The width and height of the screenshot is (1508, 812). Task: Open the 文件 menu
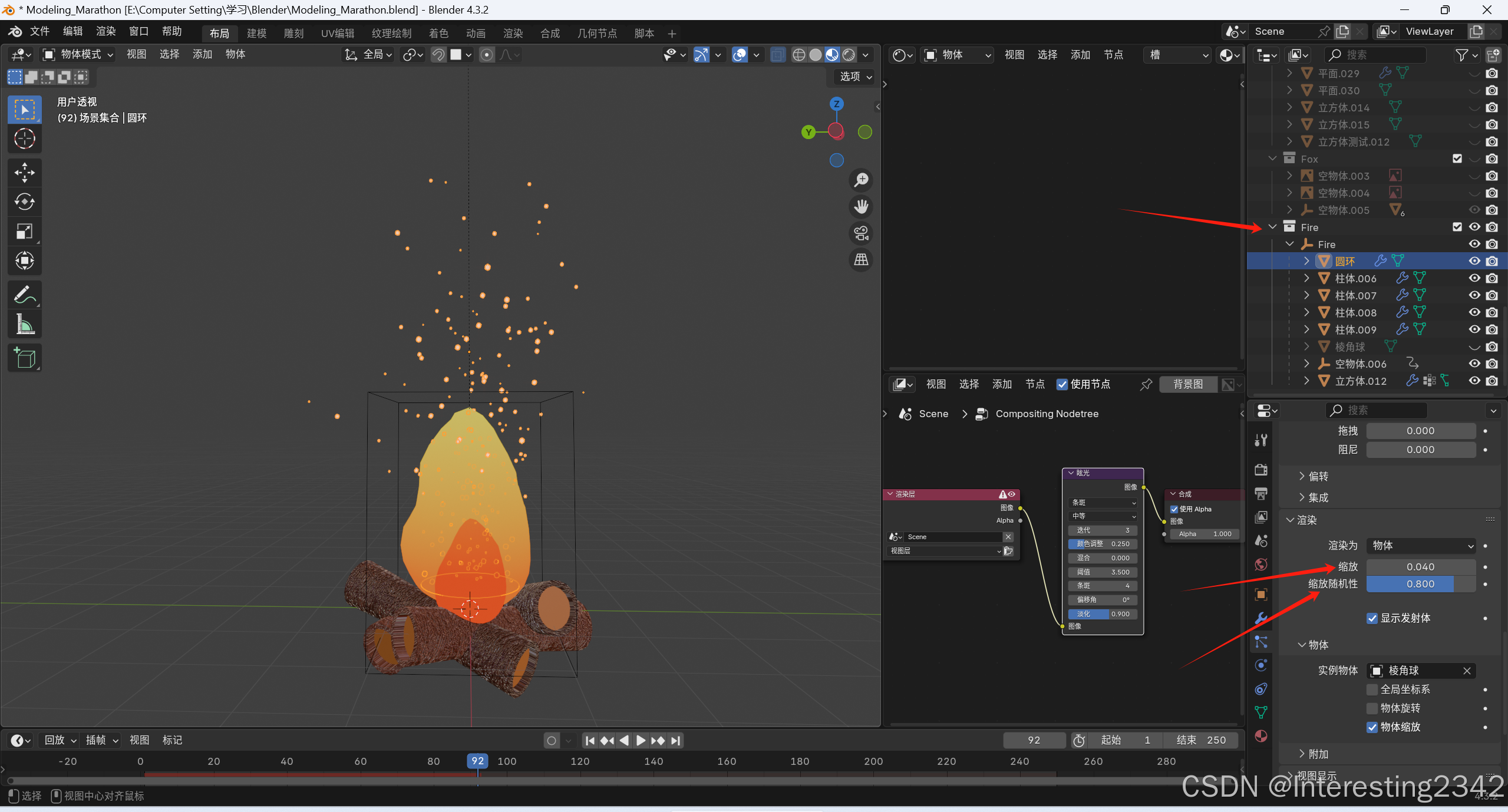click(x=39, y=31)
